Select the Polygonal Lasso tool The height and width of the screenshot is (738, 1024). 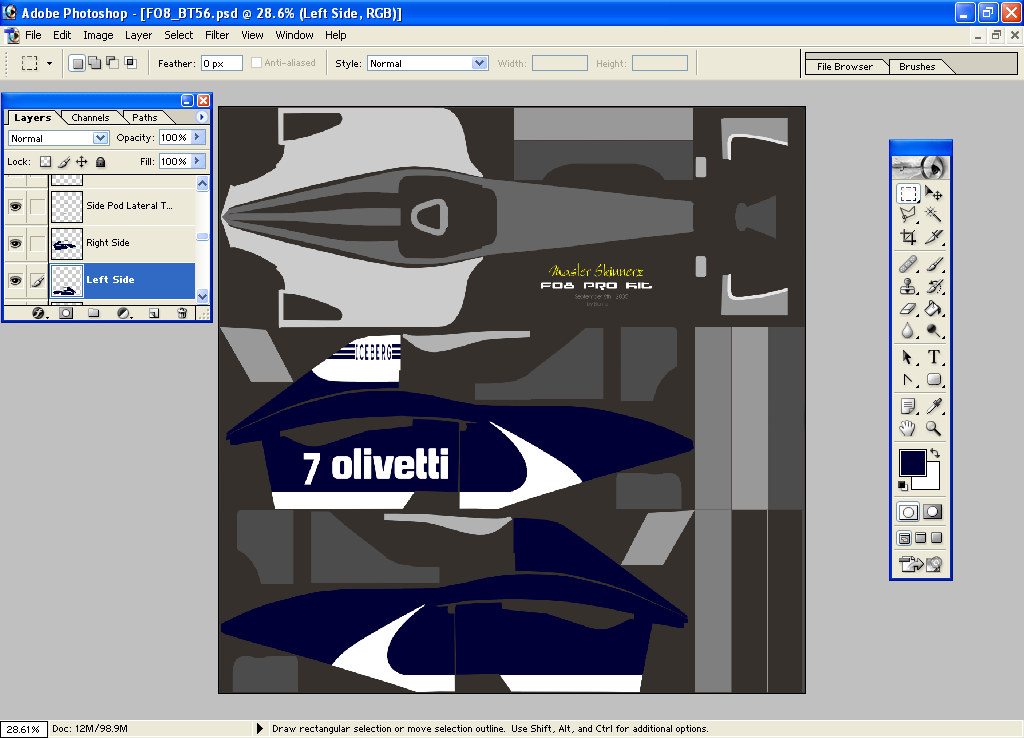908,214
